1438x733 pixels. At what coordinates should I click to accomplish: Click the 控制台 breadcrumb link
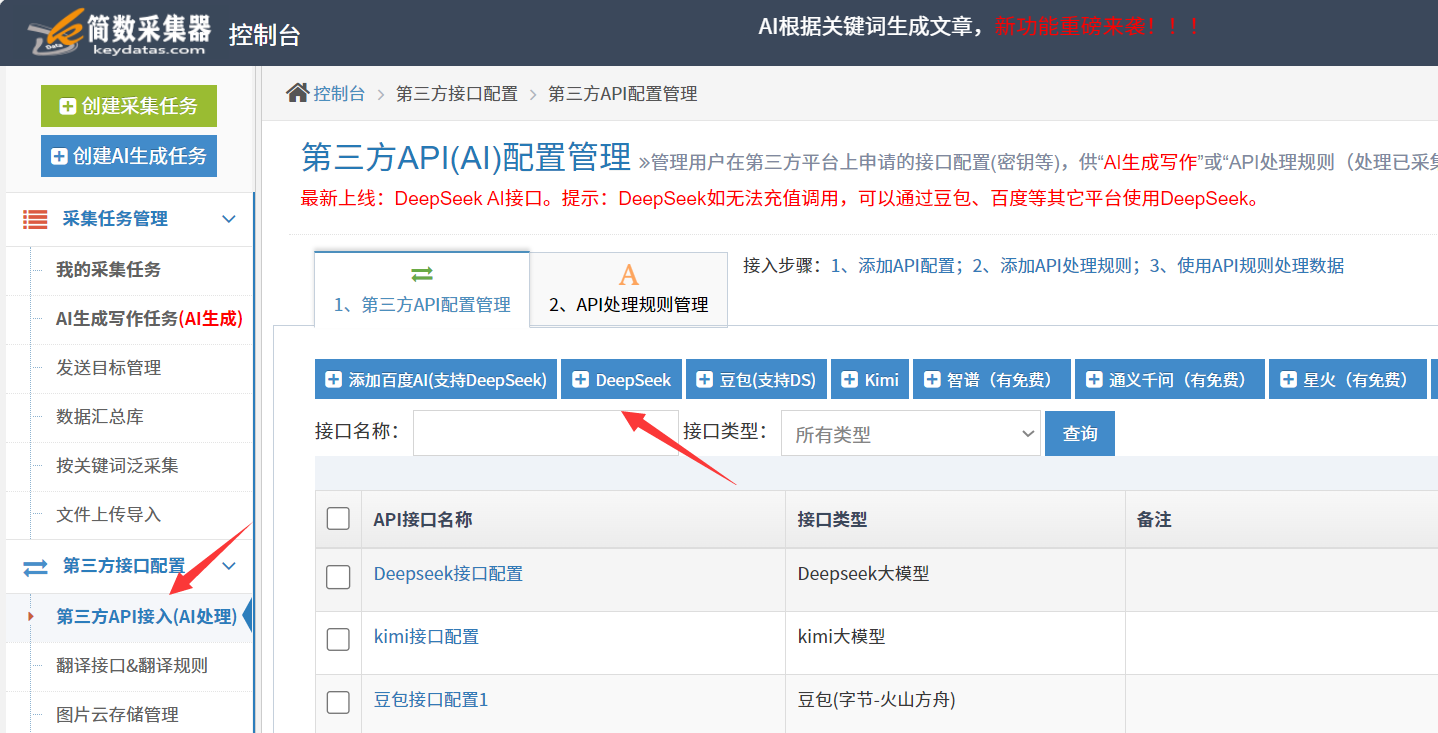tap(339, 94)
